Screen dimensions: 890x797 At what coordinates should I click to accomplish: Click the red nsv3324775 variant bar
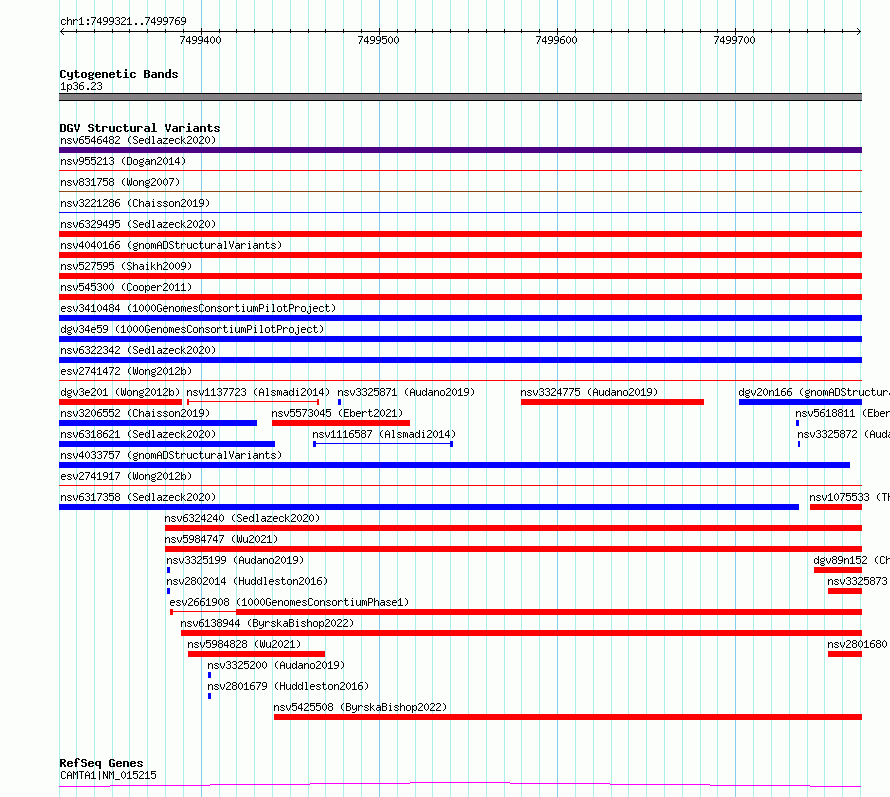point(612,402)
